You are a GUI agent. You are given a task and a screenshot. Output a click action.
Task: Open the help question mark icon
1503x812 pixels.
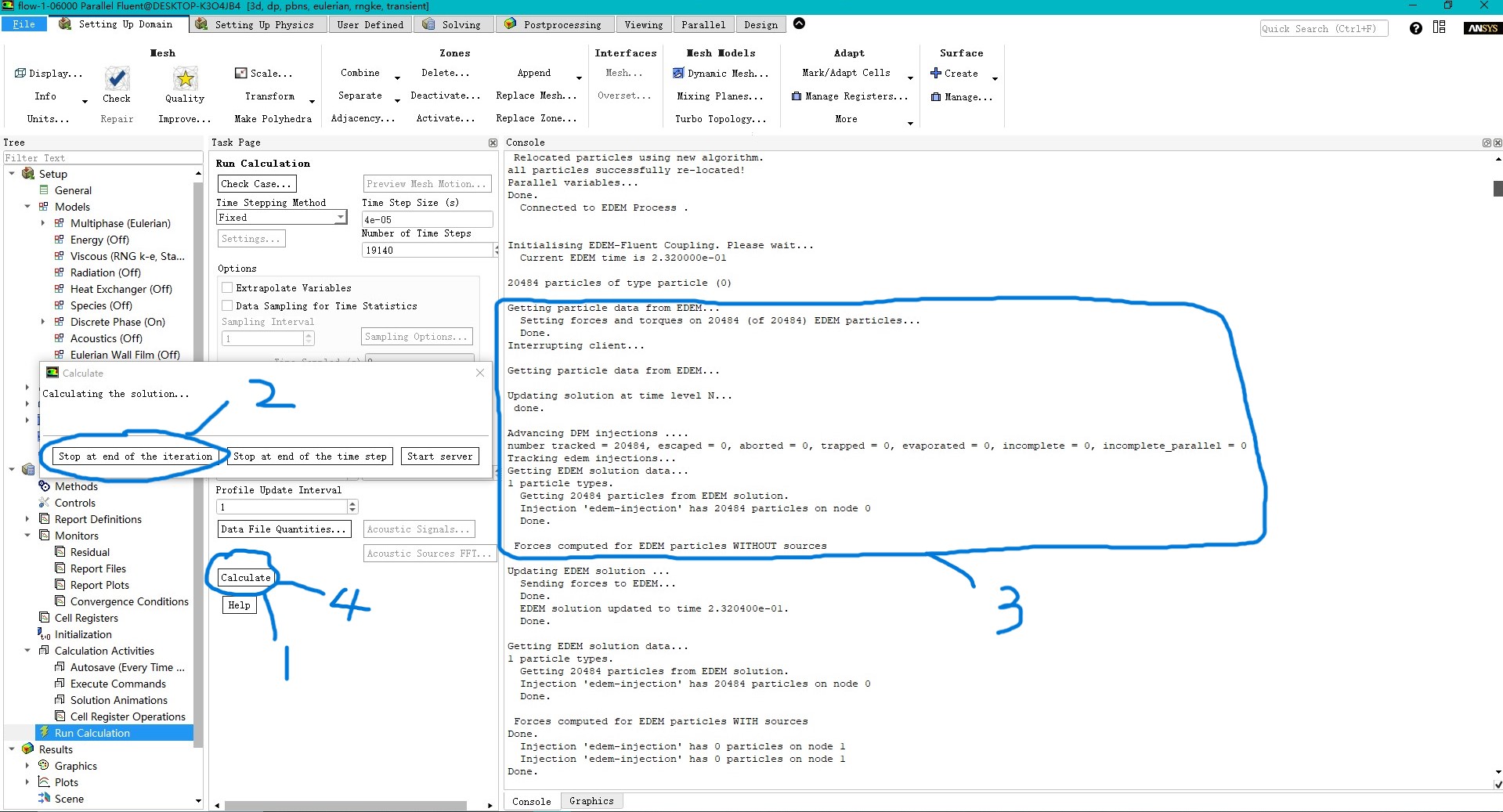point(1415,28)
